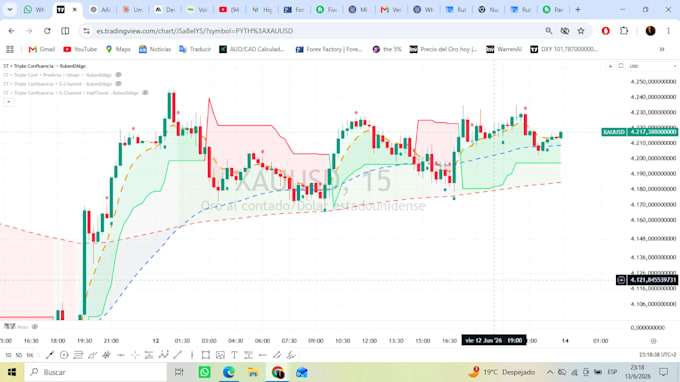Image resolution: width=680 pixels, height=382 pixels.
Task: Show more bookmarks chevron
Action: click(x=662, y=49)
